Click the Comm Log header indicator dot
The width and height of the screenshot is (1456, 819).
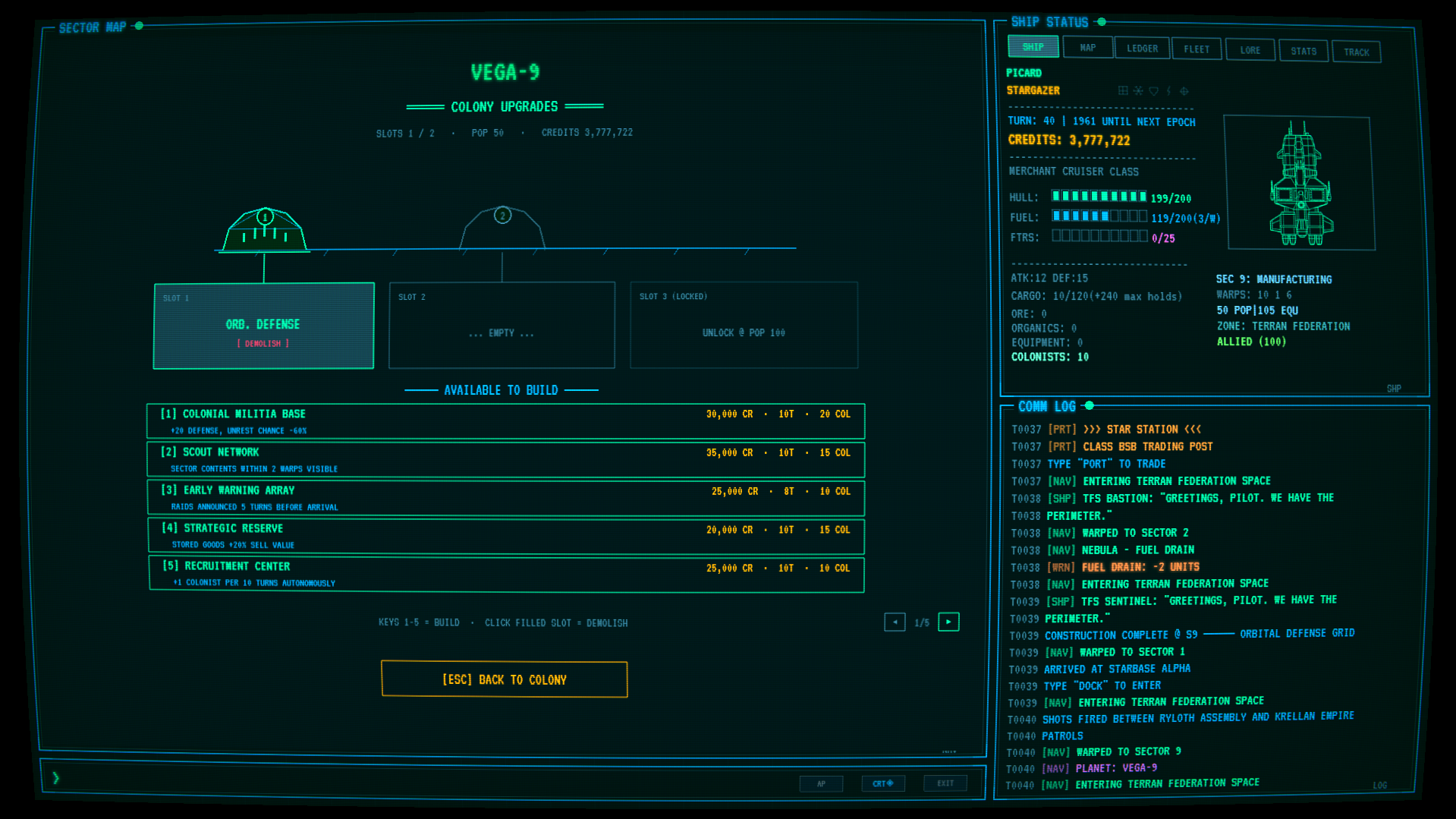coord(1090,406)
